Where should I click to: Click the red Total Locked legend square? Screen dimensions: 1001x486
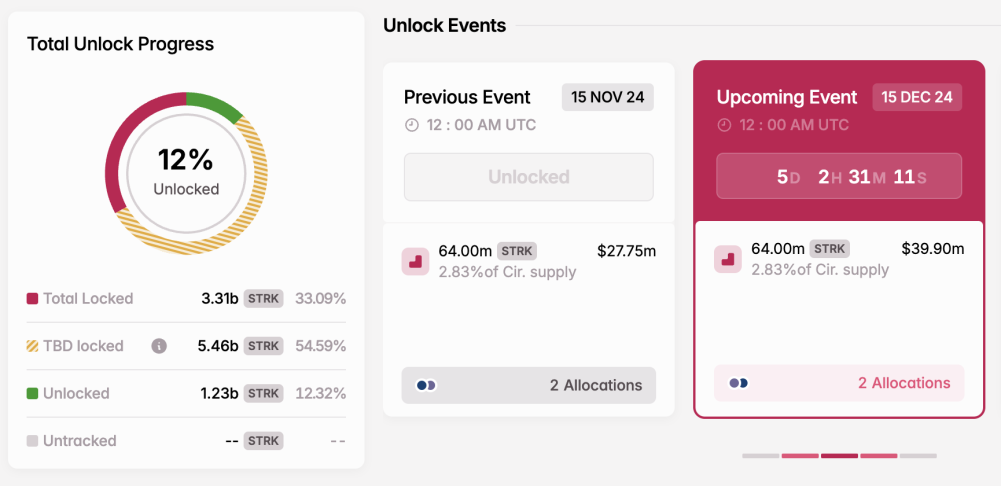point(33,299)
